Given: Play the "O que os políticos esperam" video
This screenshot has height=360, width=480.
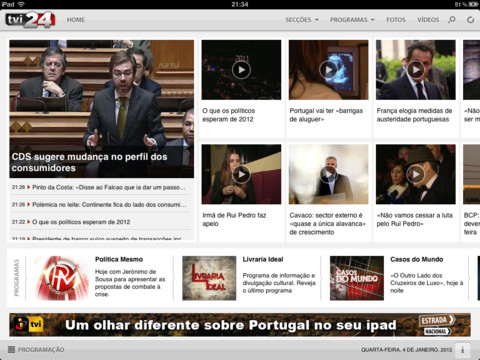Looking at the screenshot, I should tap(241, 70).
